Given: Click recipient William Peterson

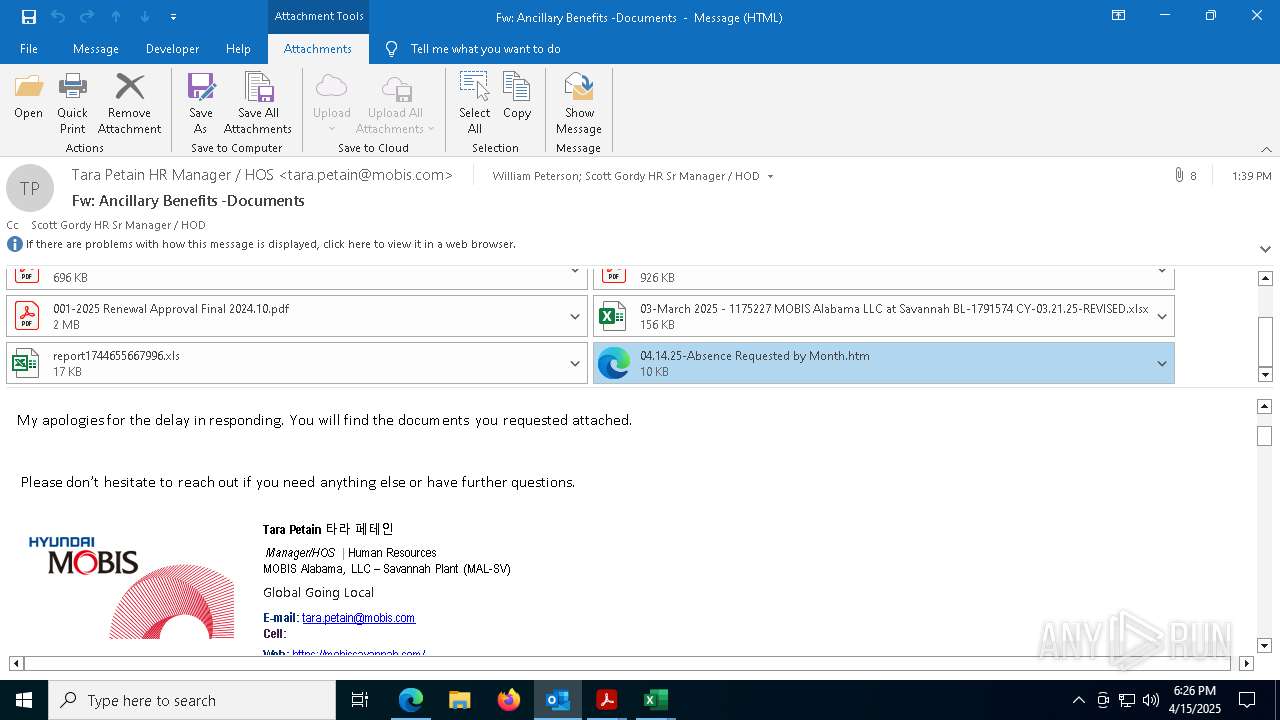Looking at the screenshot, I should tap(535, 176).
